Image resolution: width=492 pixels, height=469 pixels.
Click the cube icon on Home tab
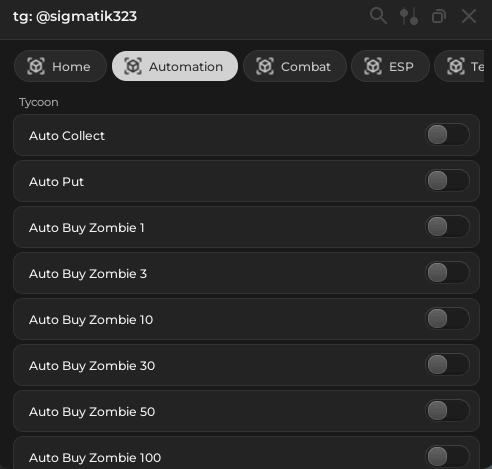pyautogui.click(x=36, y=66)
